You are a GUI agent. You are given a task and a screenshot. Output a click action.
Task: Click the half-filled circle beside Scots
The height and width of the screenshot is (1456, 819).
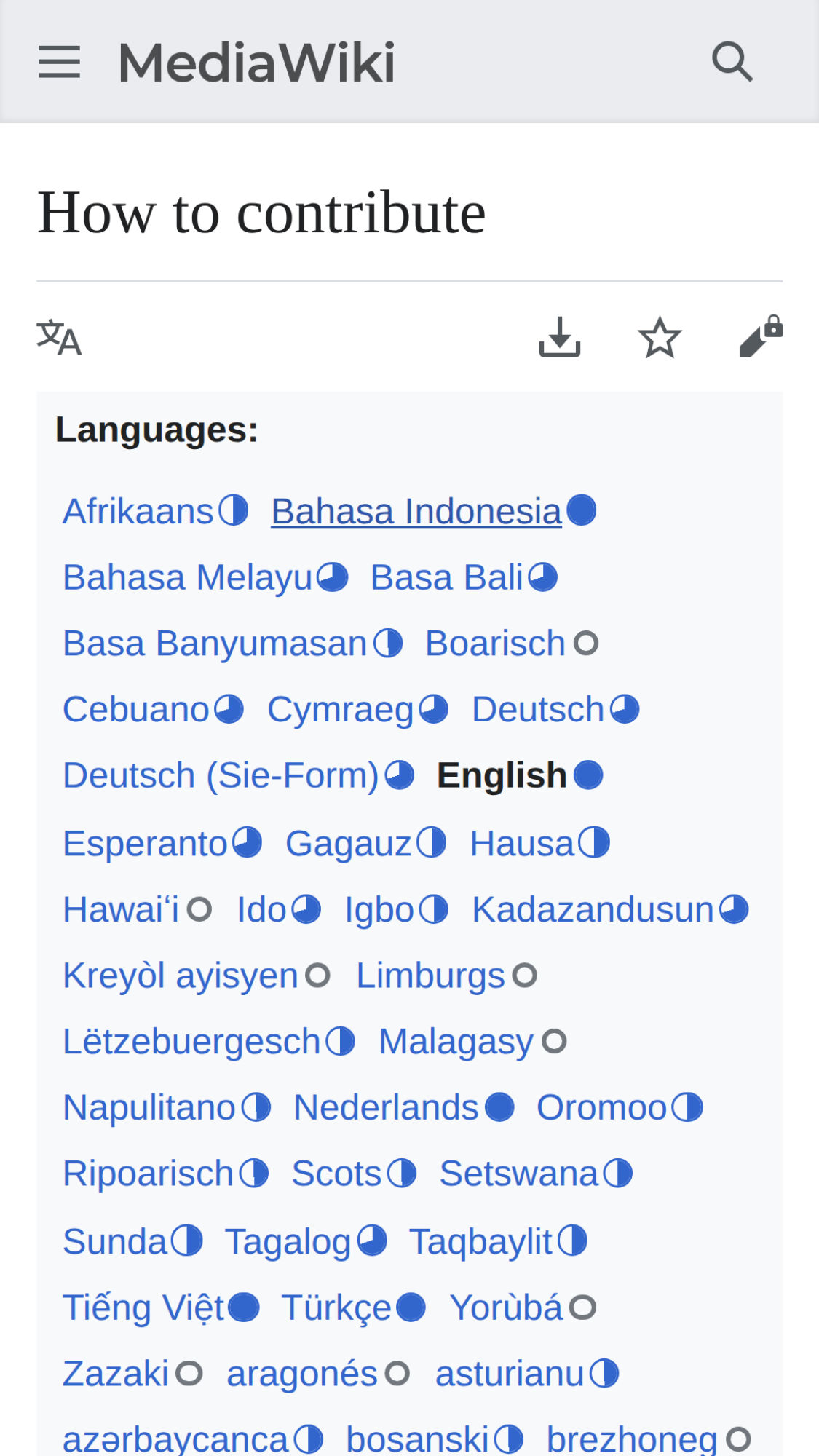coord(401,1171)
